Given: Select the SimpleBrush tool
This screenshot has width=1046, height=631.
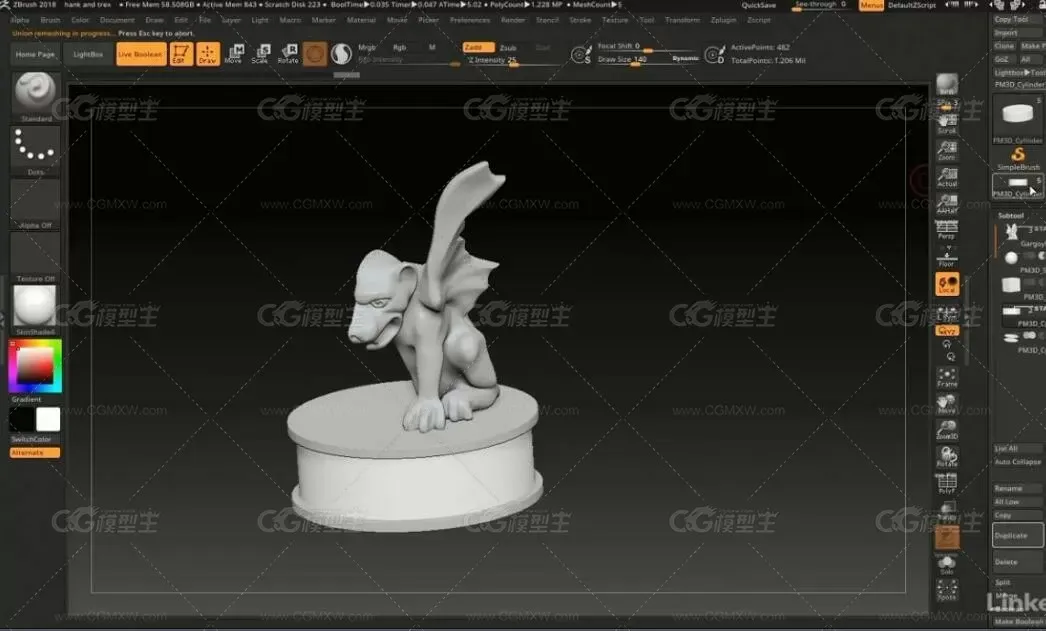Looking at the screenshot, I should tap(1018, 159).
